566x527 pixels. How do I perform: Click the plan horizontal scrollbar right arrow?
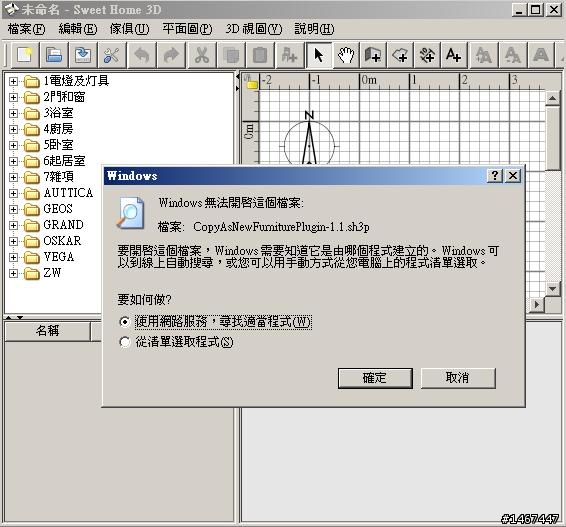tap(537, 305)
